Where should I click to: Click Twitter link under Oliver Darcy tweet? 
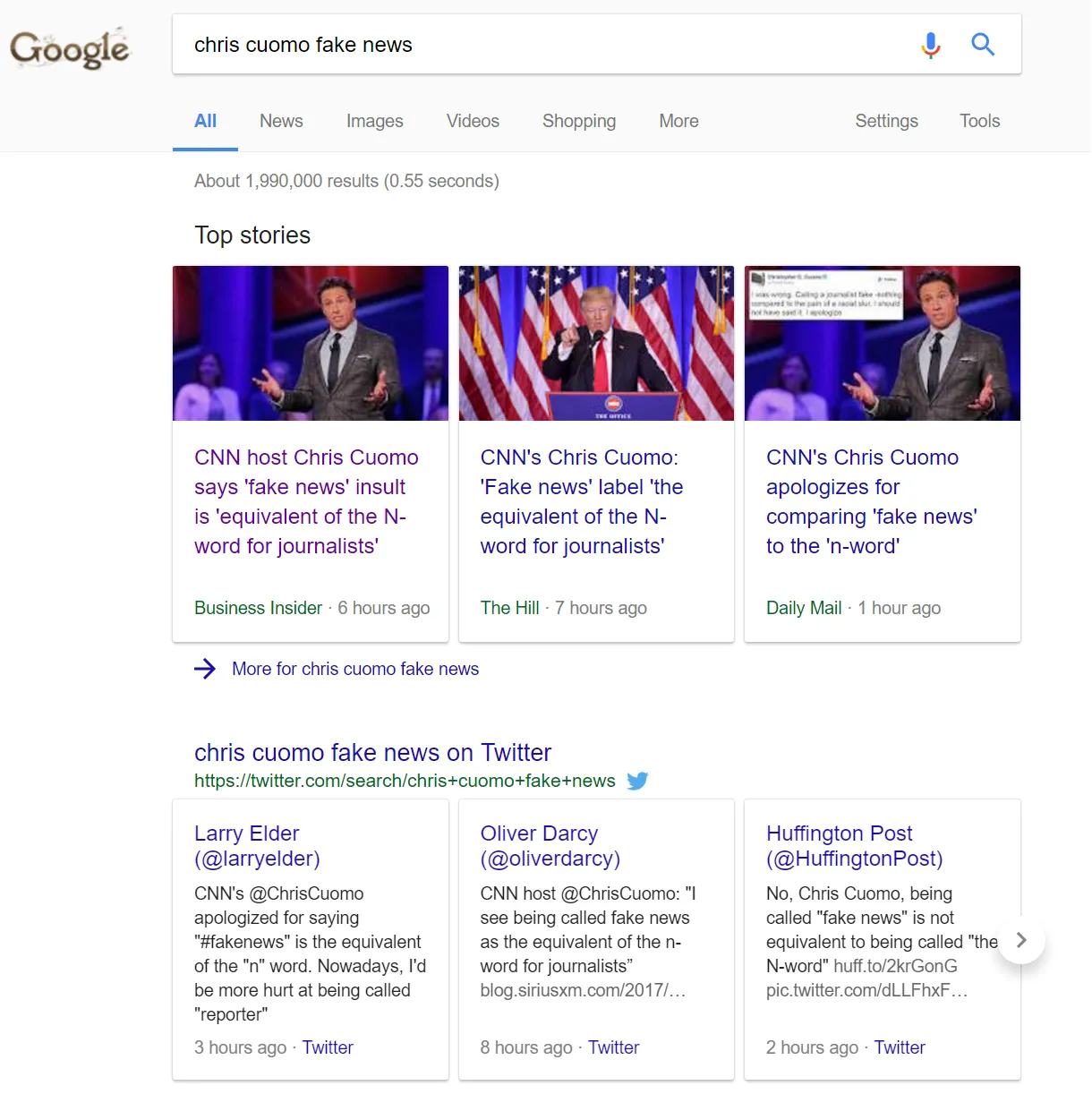[613, 1047]
